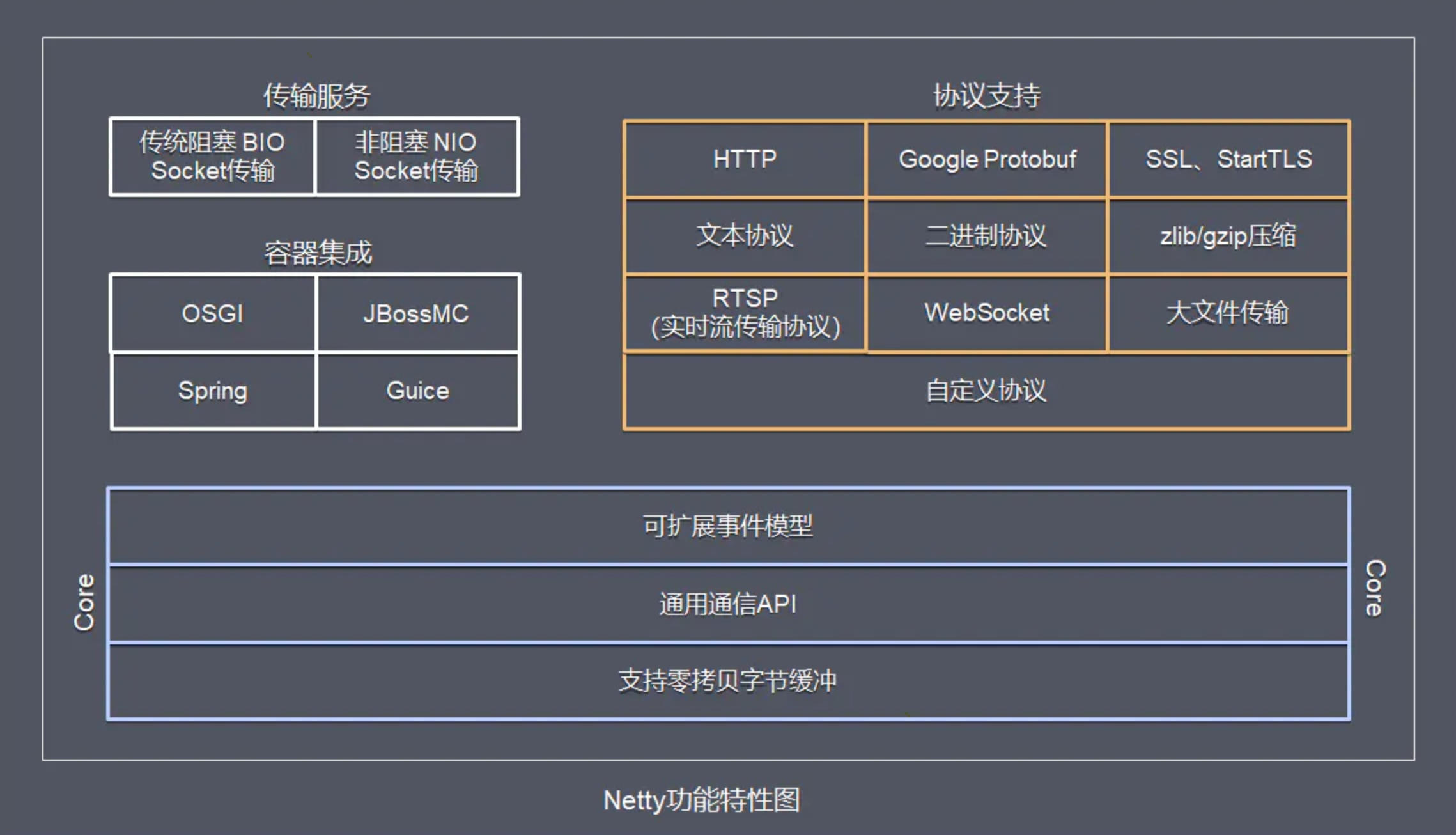Select the Google Protobuf box
The width and height of the screenshot is (1456, 835).
pyautogui.click(x=987, y=159)
